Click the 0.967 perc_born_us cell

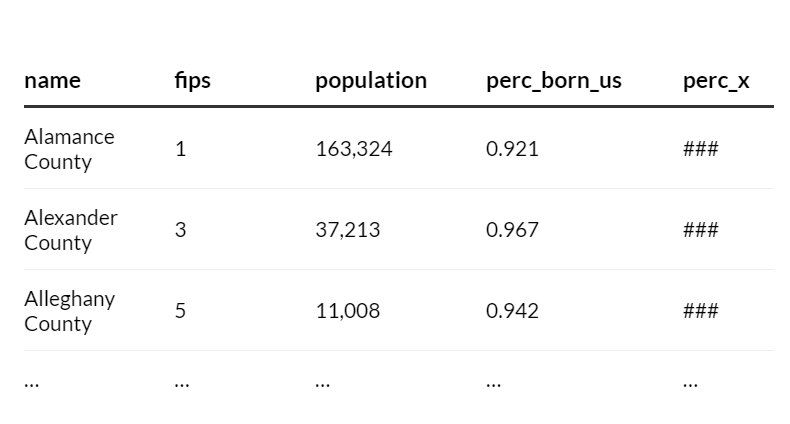(512, 230)
